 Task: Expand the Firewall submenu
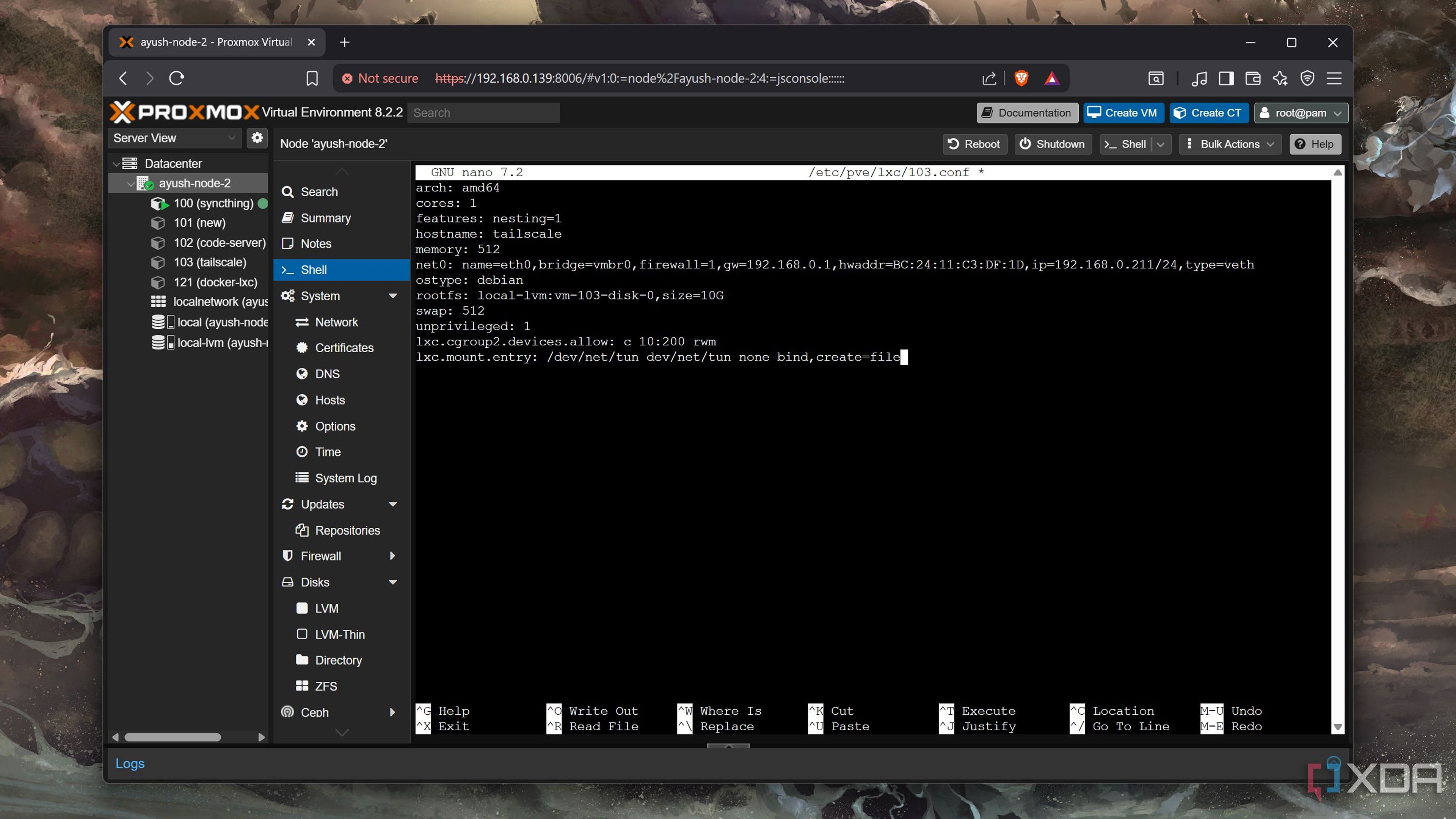393,556
